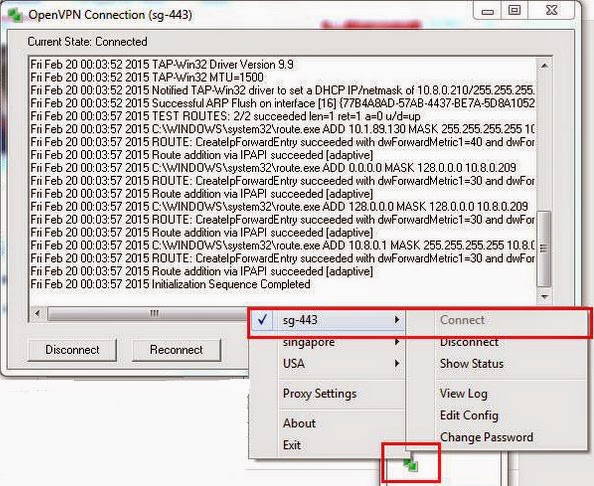Click the 'ADD 128.0.0.0 MASK 128.0.0.0' log line
Image resolution: width=594 pixels, height=486 pixels.
tap(279, 206)
